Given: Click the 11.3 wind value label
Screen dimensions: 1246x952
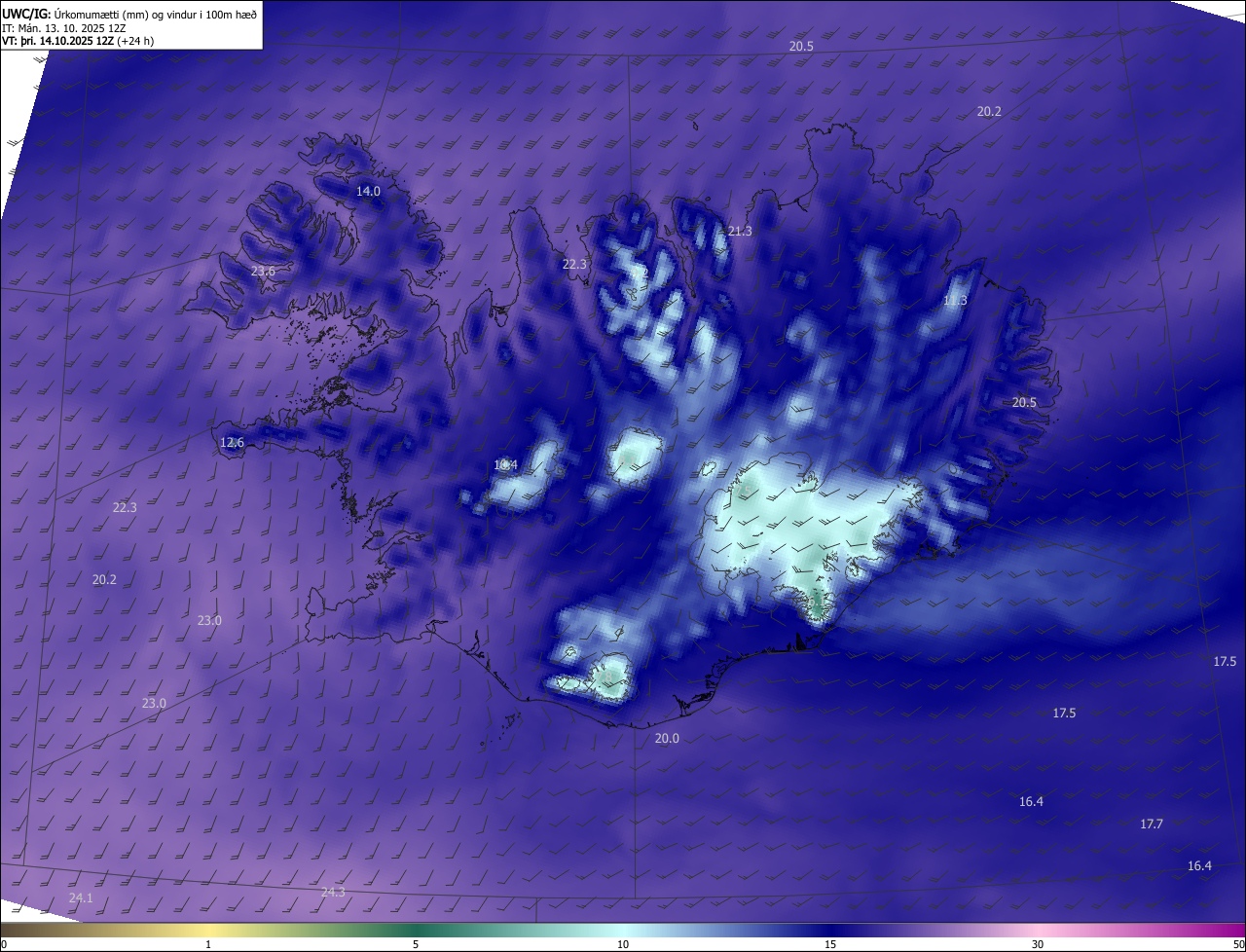Looking at the screenshot, I should pyautogui.click(x=955, y=301).
